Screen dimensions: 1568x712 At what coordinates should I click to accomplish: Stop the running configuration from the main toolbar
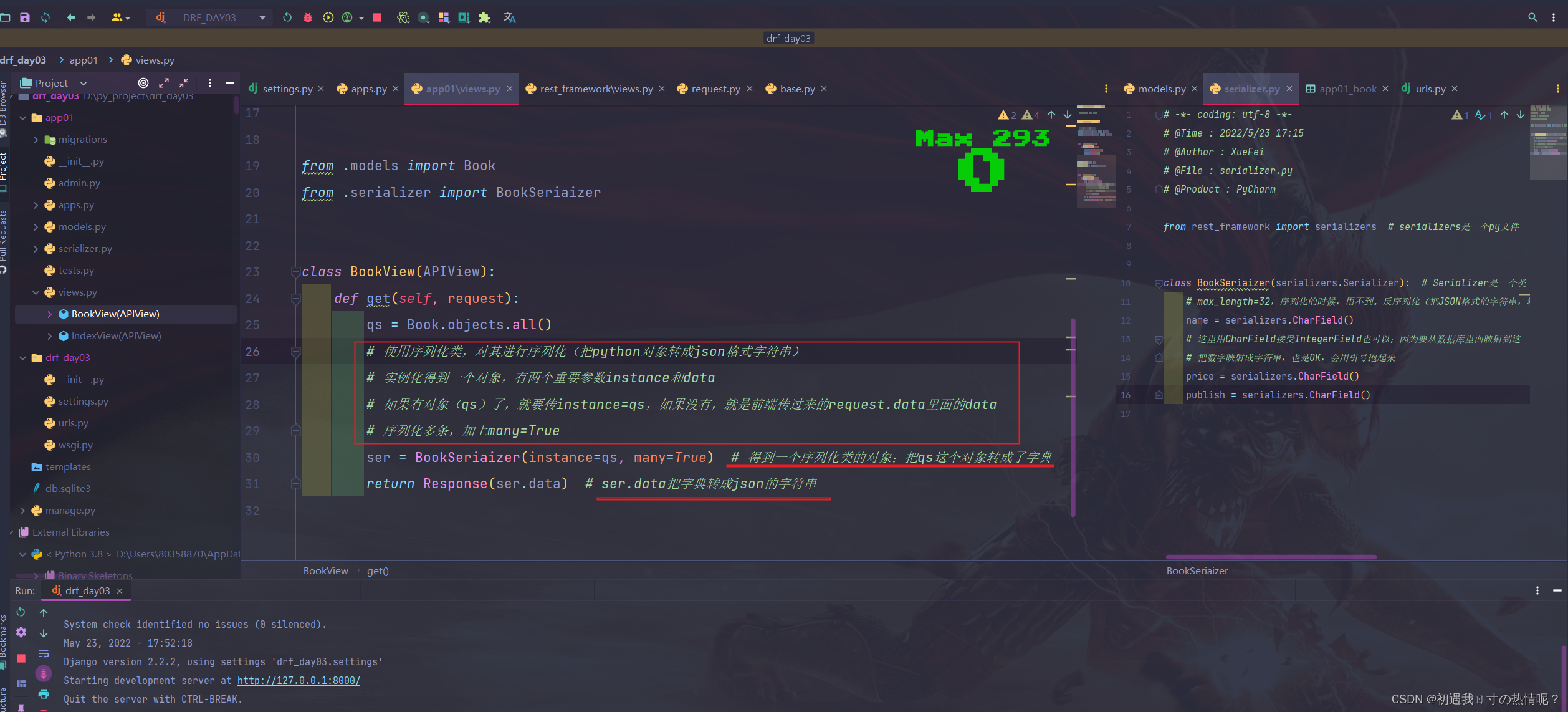pyautogui.click(x=377, y=17)
